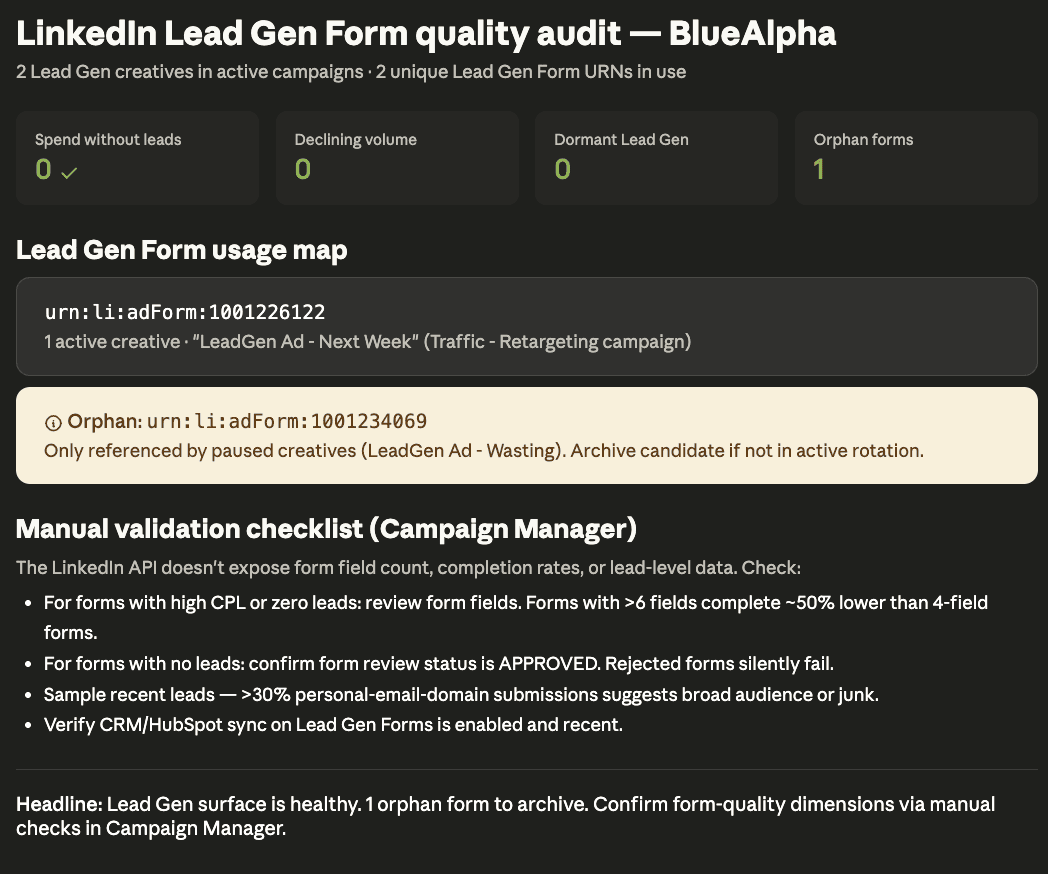
Task: Click the bold Orphan: label
Action: click(x=105, y=421)
